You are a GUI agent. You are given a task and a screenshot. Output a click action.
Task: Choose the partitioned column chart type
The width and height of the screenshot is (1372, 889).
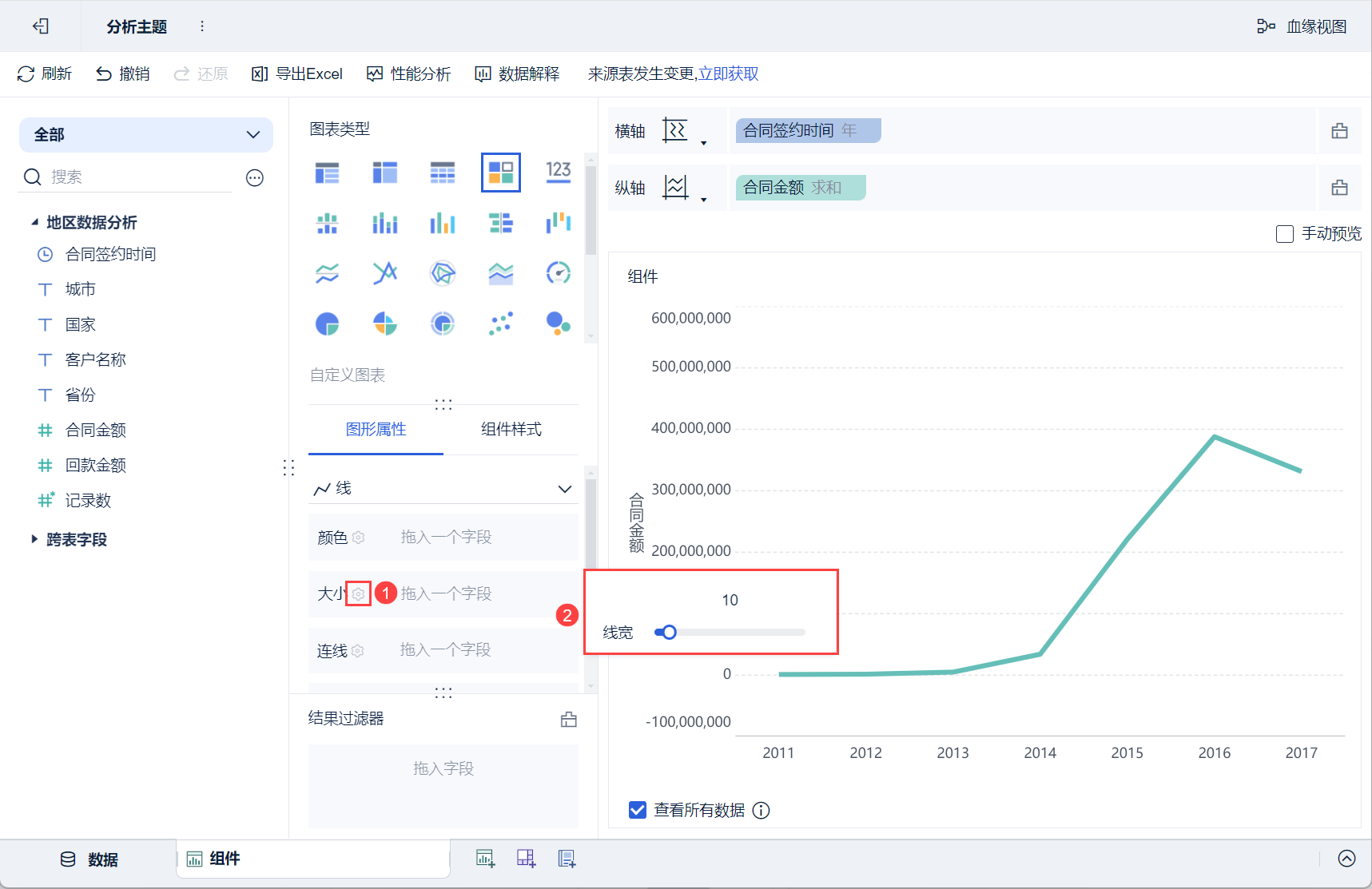328,223
